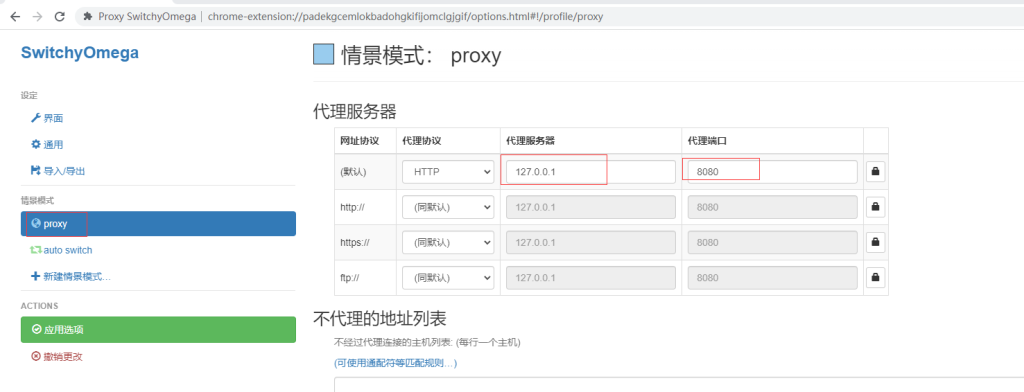The height and width of the screenshot is (392, 1024).
Task: Click 新建情景模式 to add profile
Action: [71, 276]
